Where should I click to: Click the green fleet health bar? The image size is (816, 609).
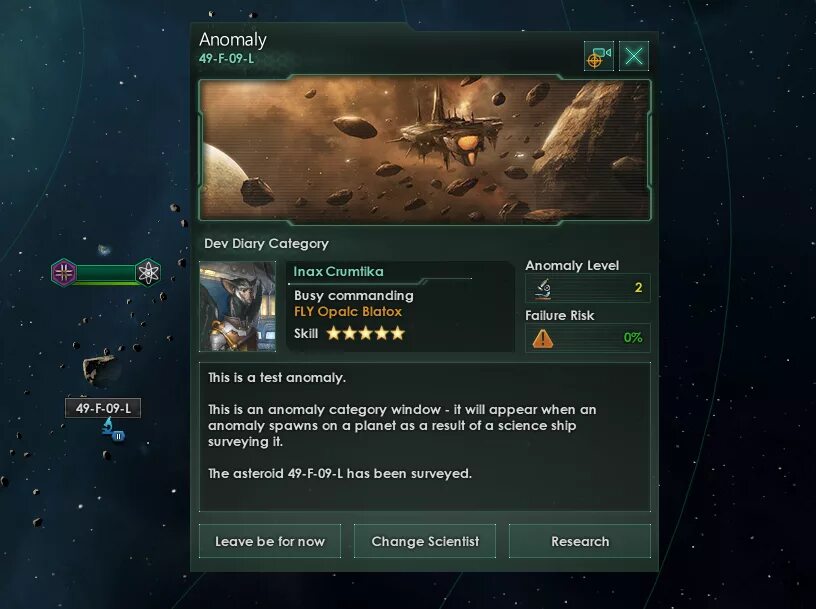coord(106,273)
